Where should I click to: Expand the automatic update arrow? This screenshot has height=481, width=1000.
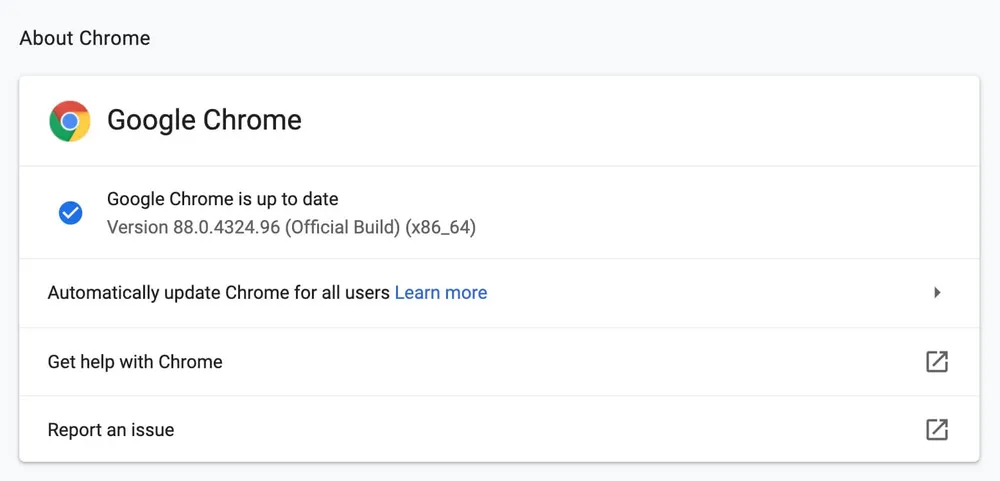(938, 293)
